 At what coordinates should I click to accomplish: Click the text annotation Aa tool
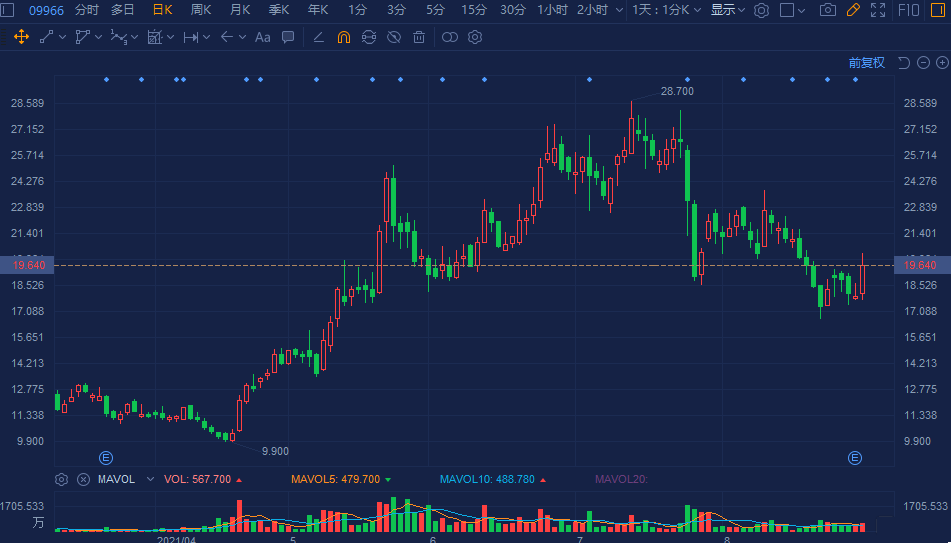pyautogui.click(x=263, y=37)
